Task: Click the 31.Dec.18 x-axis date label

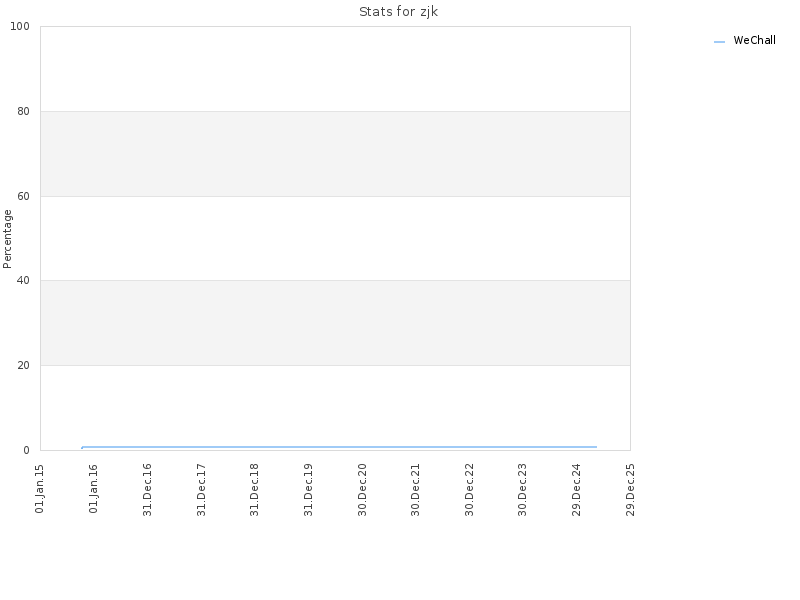Action: 255,490
